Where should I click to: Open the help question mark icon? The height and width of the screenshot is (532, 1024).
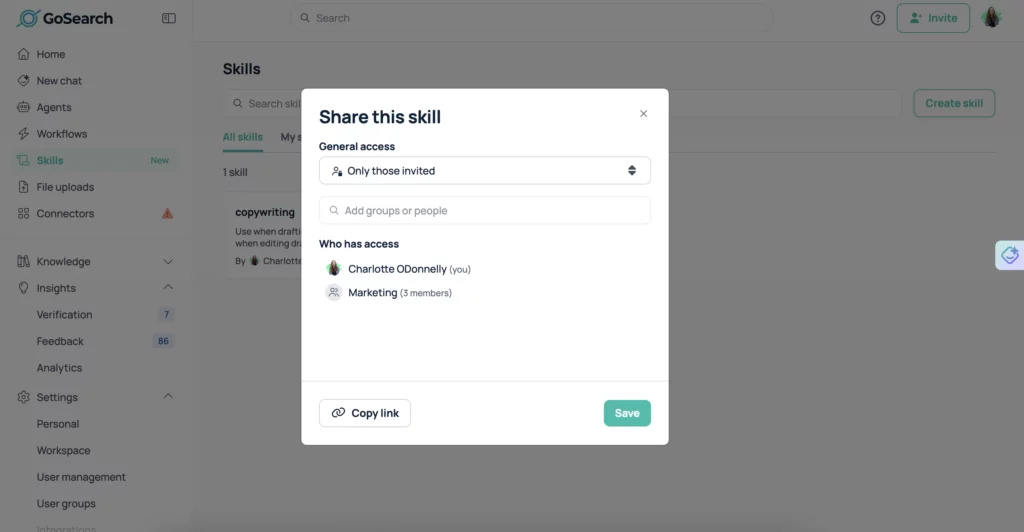(x=878, y=18)
